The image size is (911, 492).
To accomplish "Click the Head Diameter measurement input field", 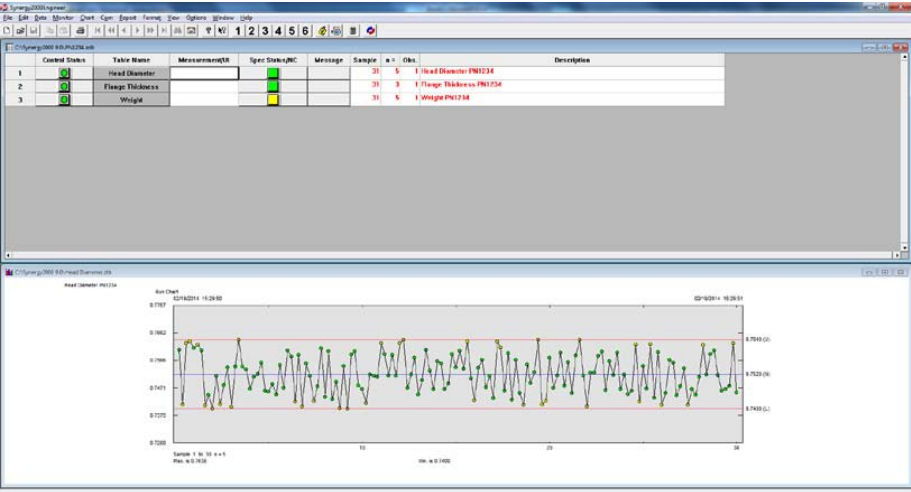I will coord(204,73).
